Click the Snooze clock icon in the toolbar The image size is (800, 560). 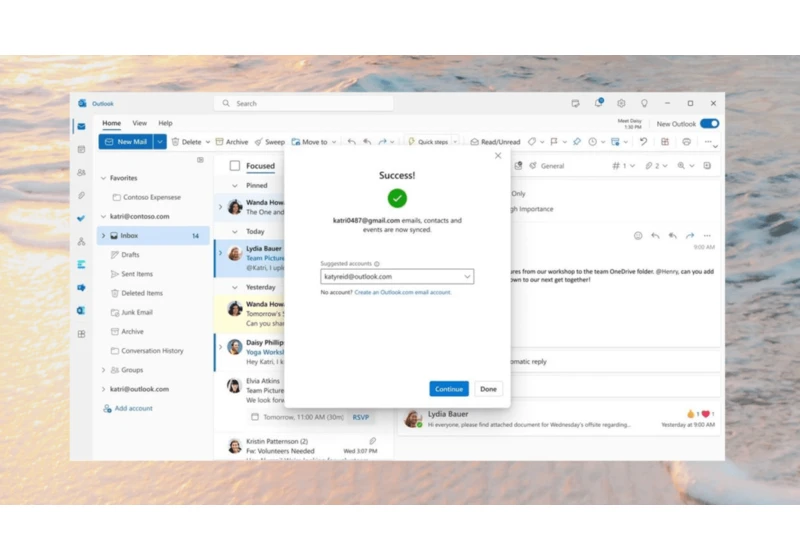click(x=592, y=142)
